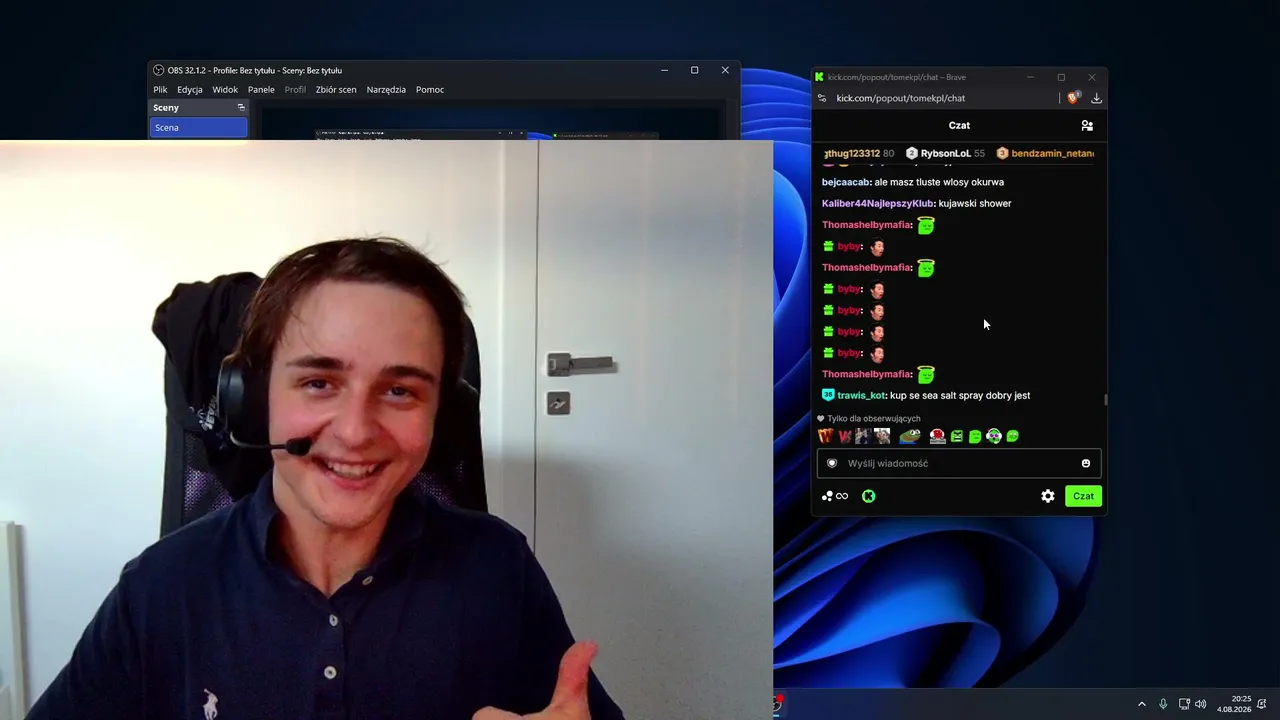This screenshot has width=1280, height=720.
Task: Open the Narzędzia menu in OBS
Action: [x=386, y=90]
